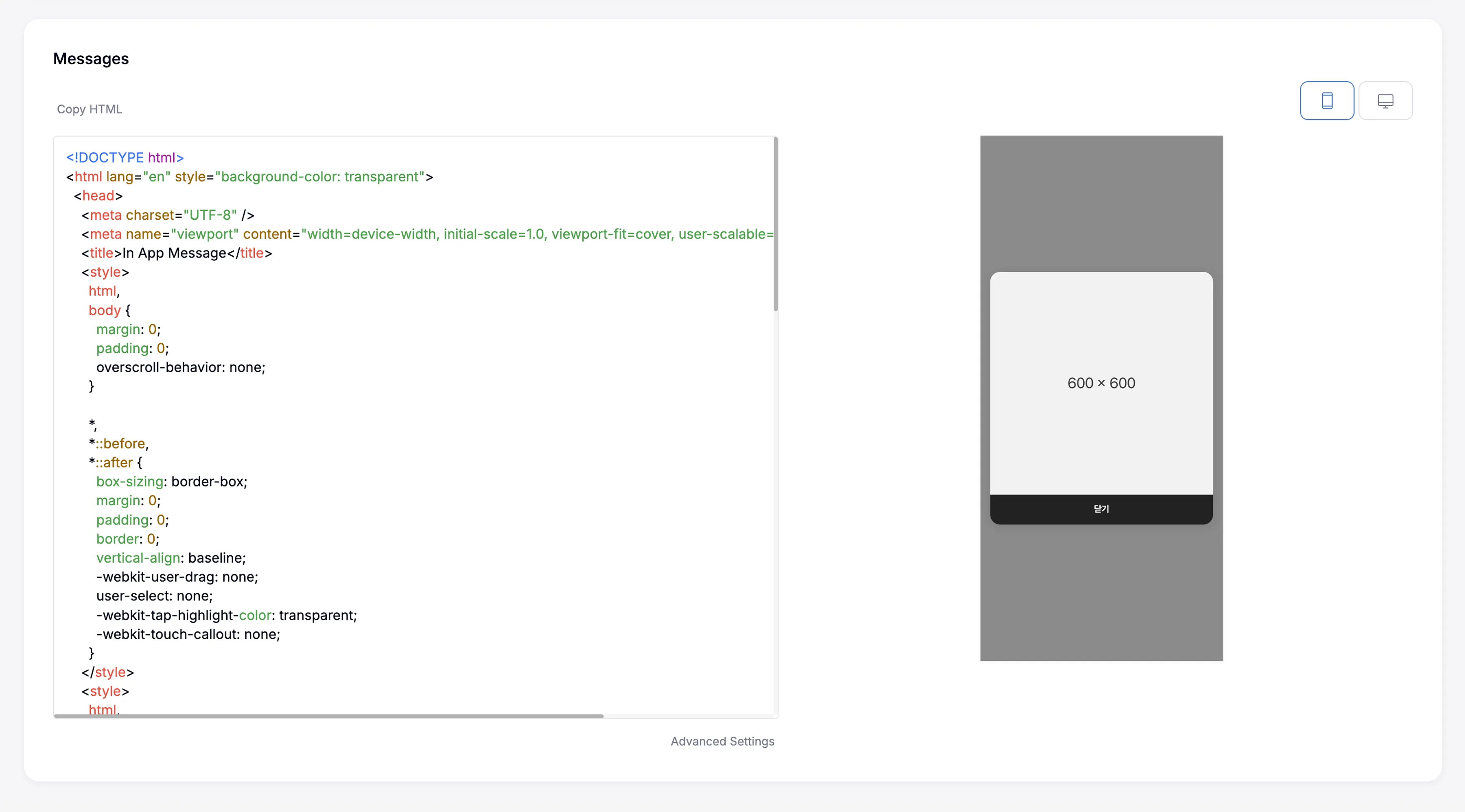This screenshot has height=812, width=1465.
Task: Click the 닫기 close button in preview
Action: (x=1101, y=509)
